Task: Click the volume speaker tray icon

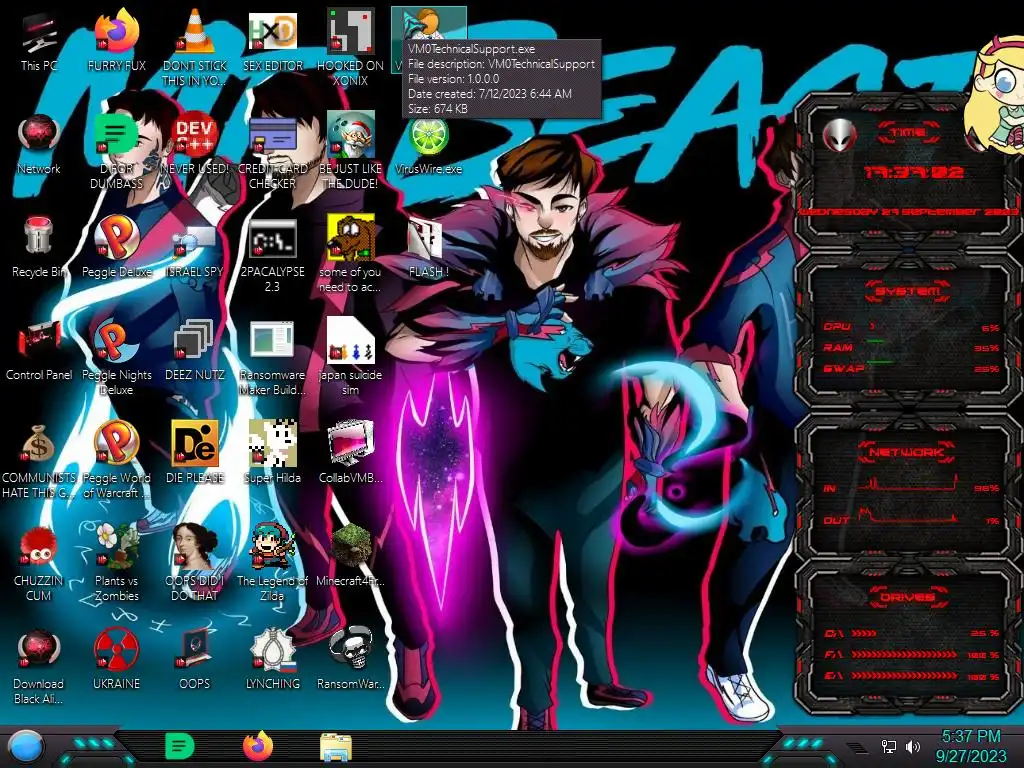Action: (912, 746)
